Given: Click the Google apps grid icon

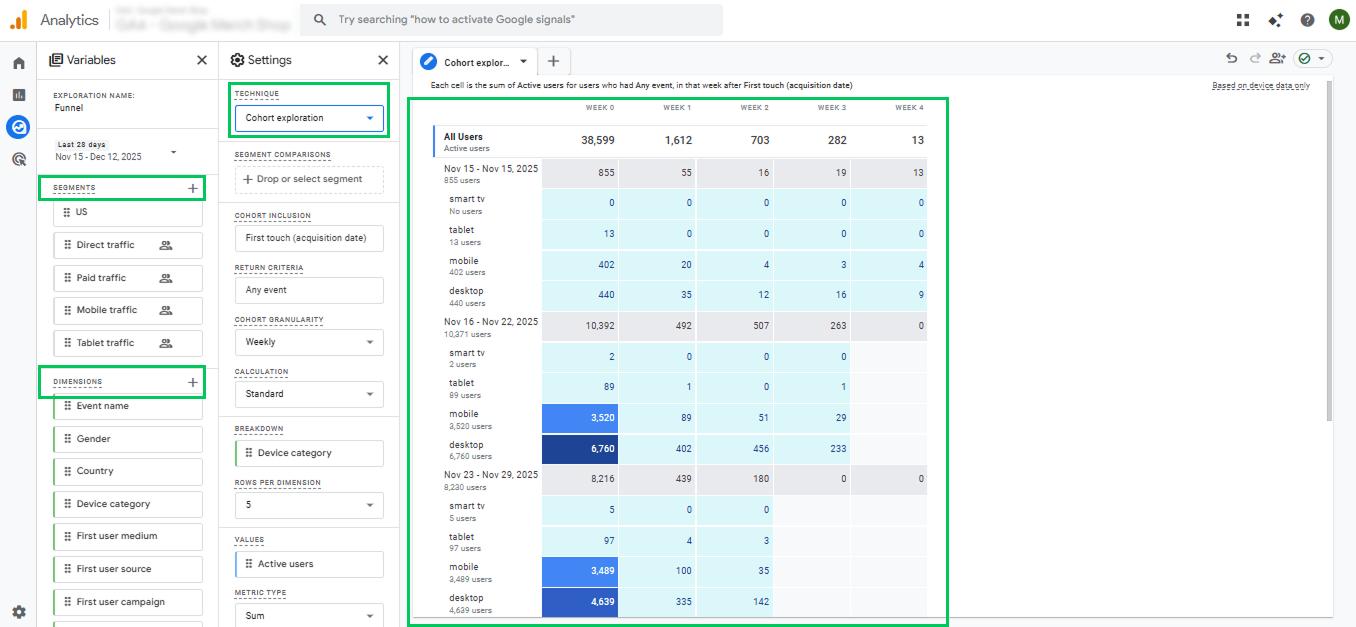Looking at the screenshot, I should (1243, 20).
